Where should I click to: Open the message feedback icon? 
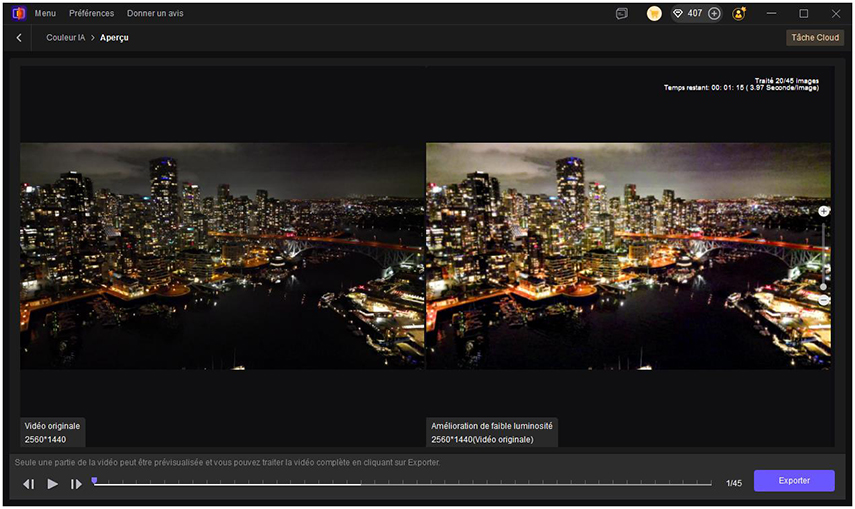622,14
